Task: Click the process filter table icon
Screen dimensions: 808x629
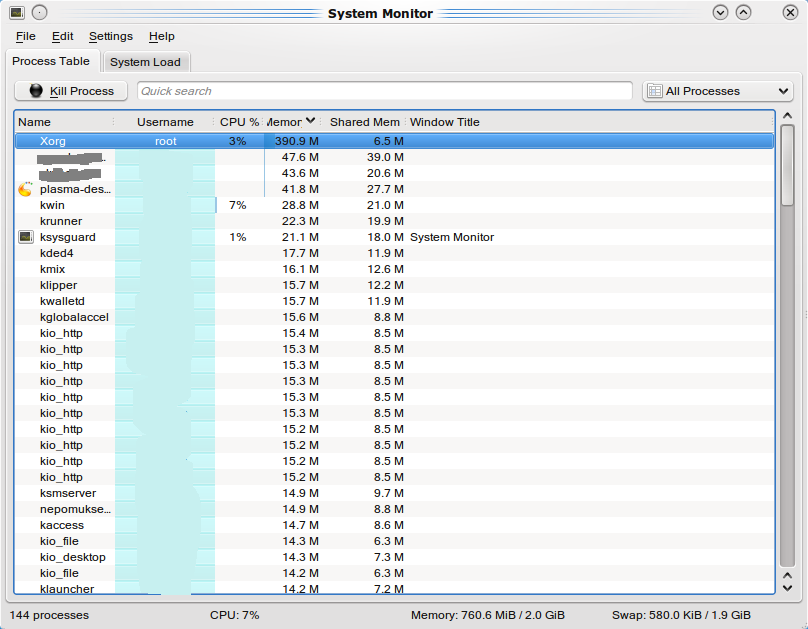Action: [655, 91]
